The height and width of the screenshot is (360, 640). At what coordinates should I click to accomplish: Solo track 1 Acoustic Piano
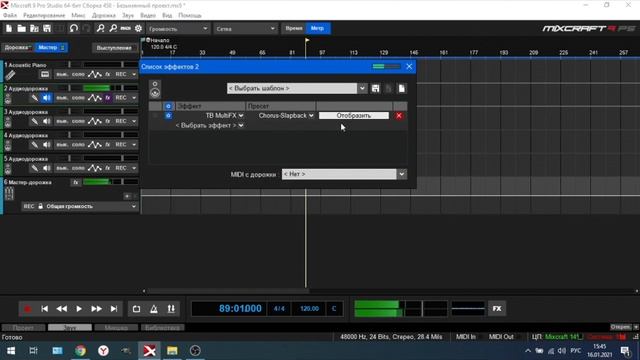point(78,74)
